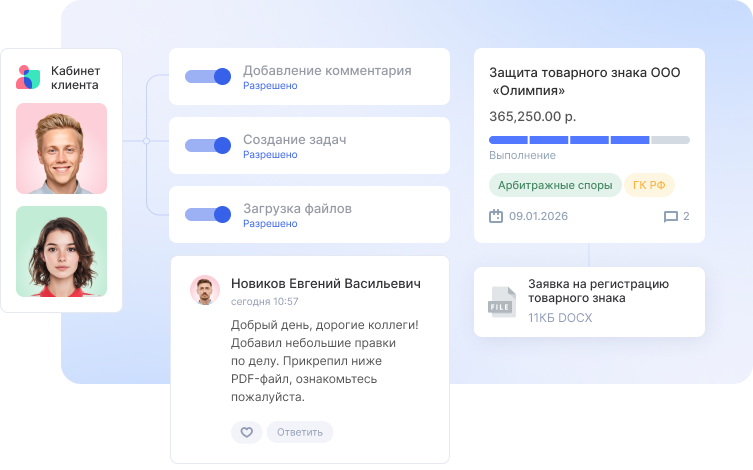Image resolution: width=753 pixels, height=470 pixels.
Task: Click Разрешено under Создание задач
Action: click(270, 155)
